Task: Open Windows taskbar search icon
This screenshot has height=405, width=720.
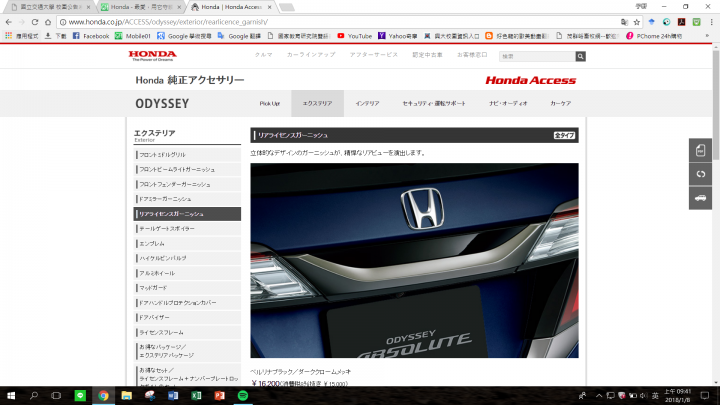Action: 34,395
